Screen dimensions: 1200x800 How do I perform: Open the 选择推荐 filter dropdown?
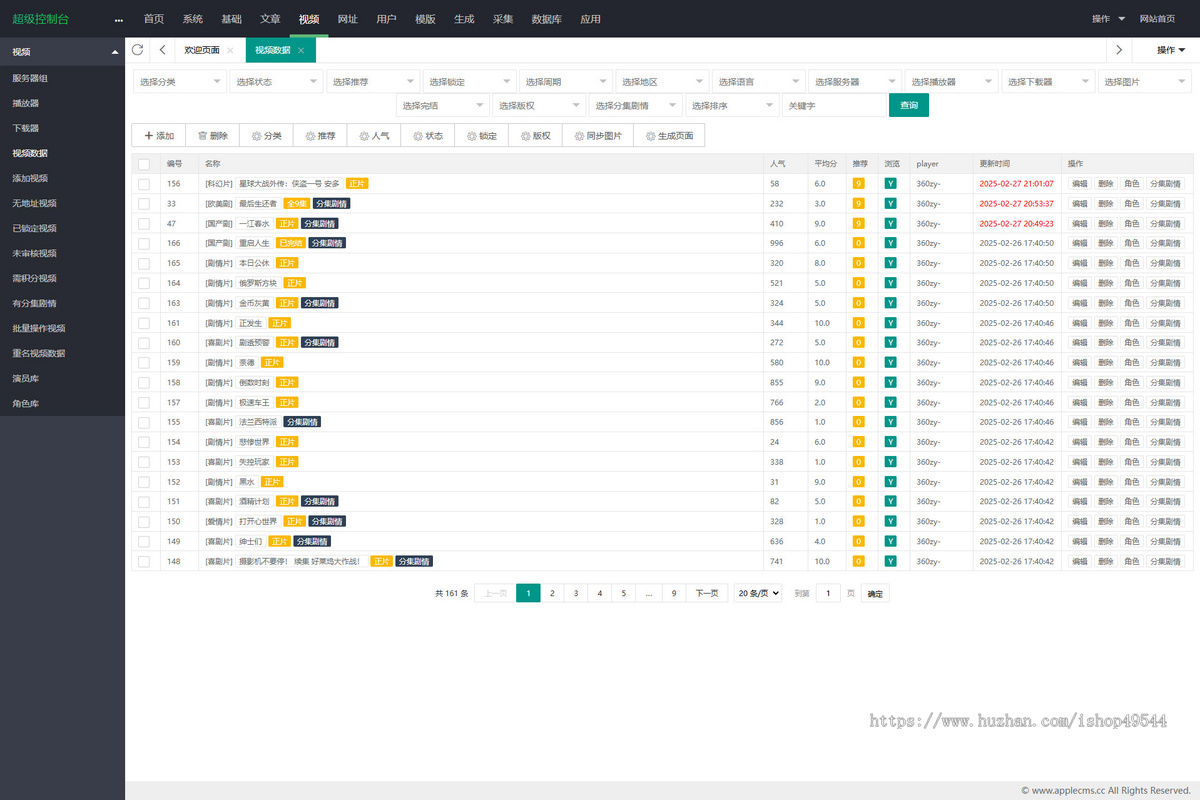(x=373, y=82)
